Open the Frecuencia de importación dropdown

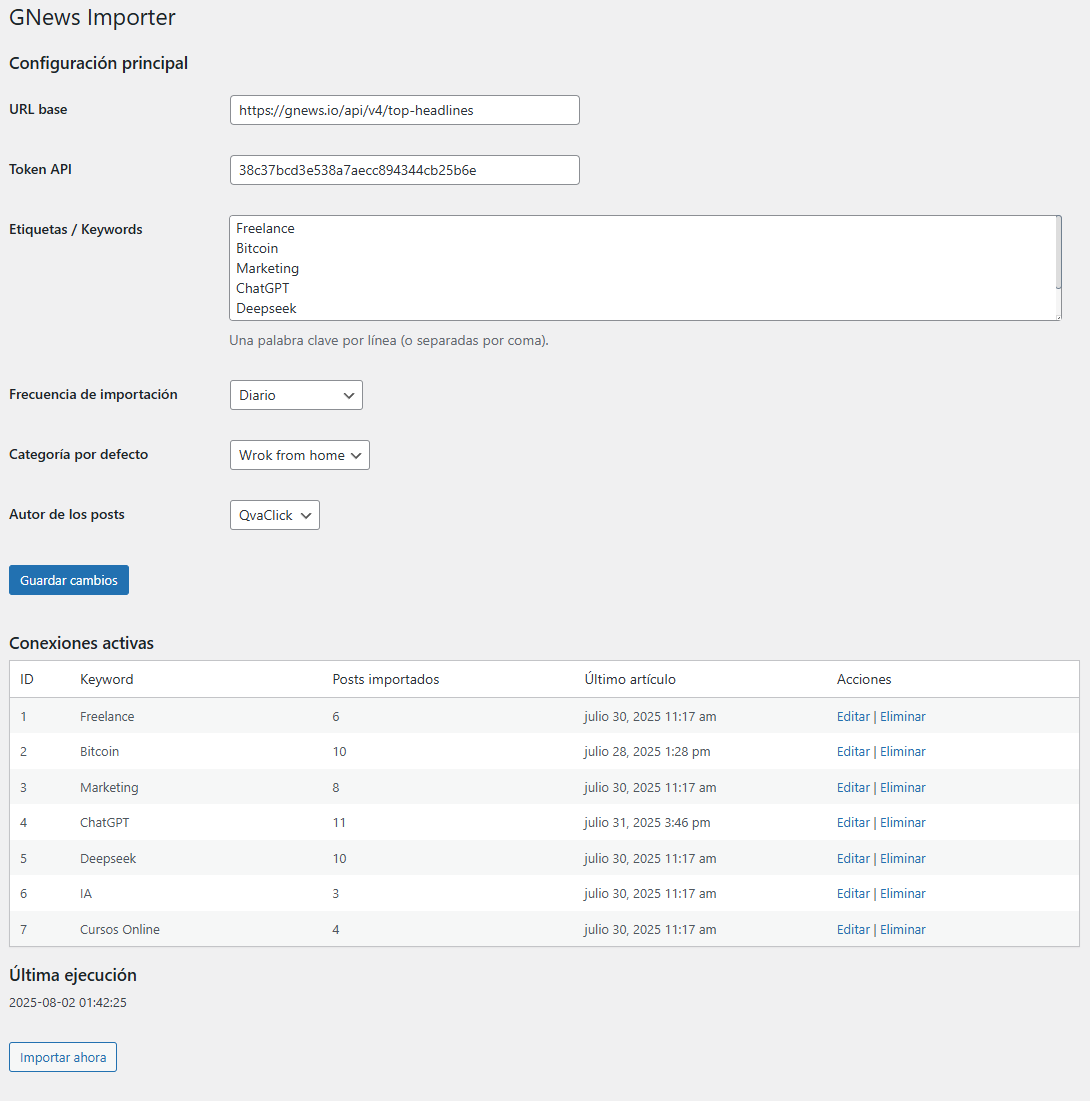(296, 395)
